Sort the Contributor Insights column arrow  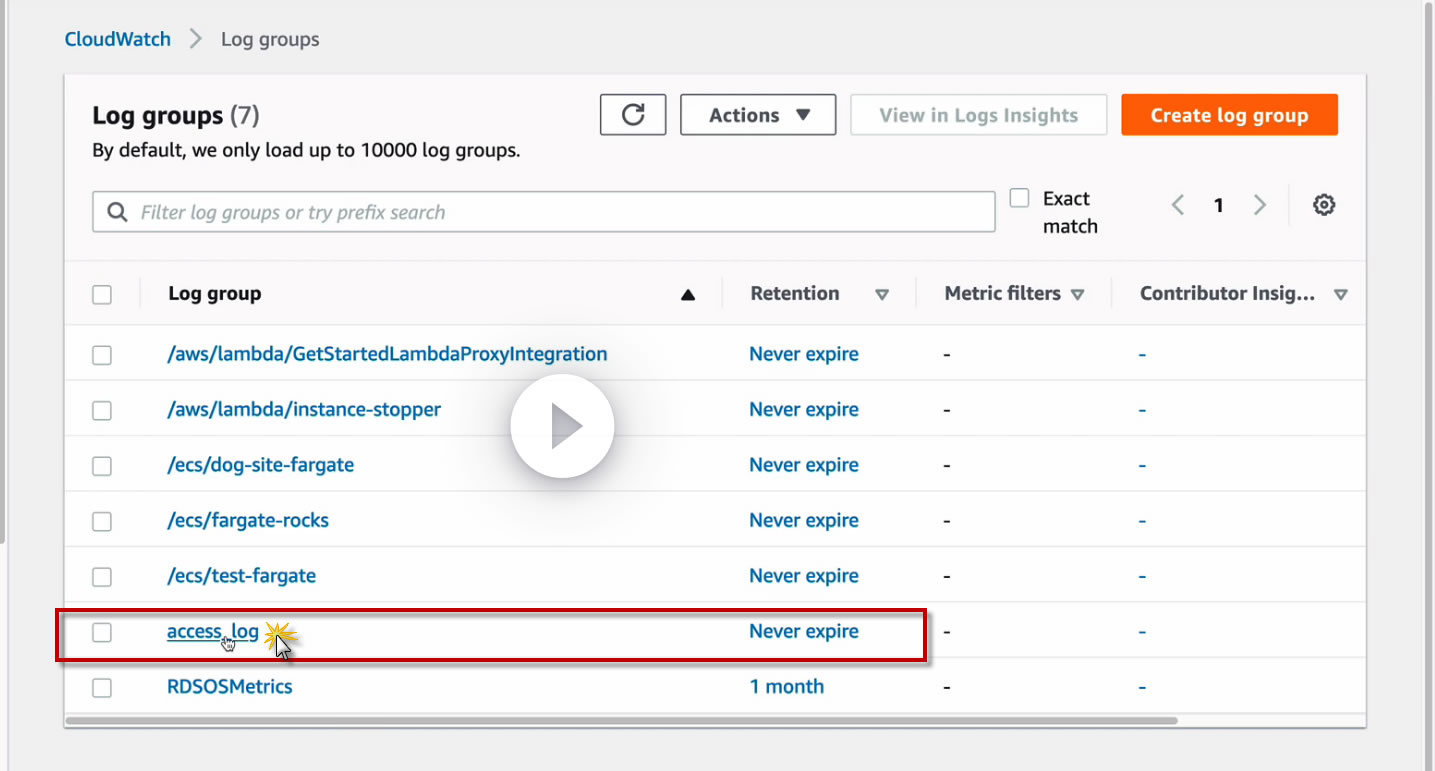coord(1341,294)
